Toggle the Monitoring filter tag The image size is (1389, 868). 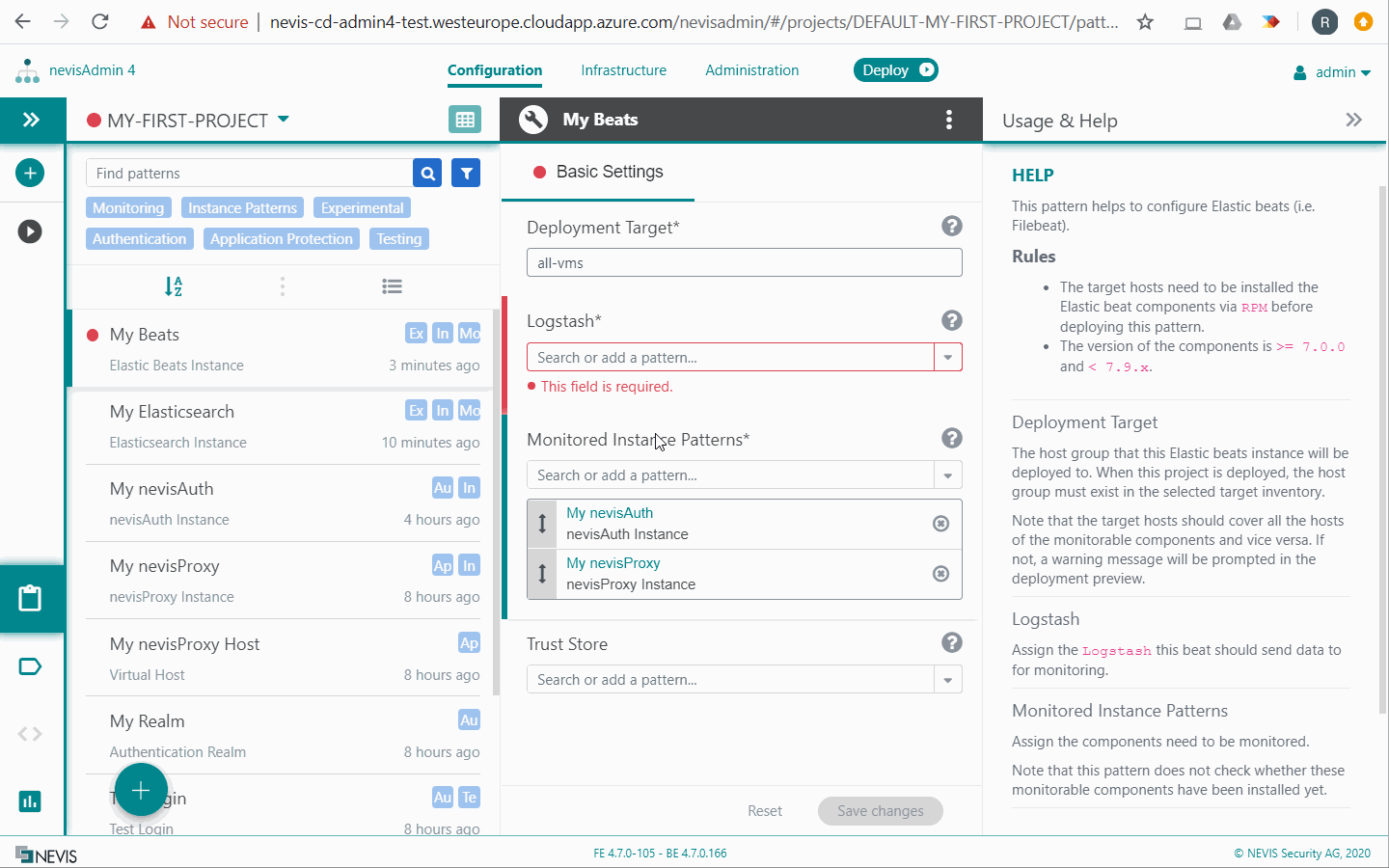point(128,208)
